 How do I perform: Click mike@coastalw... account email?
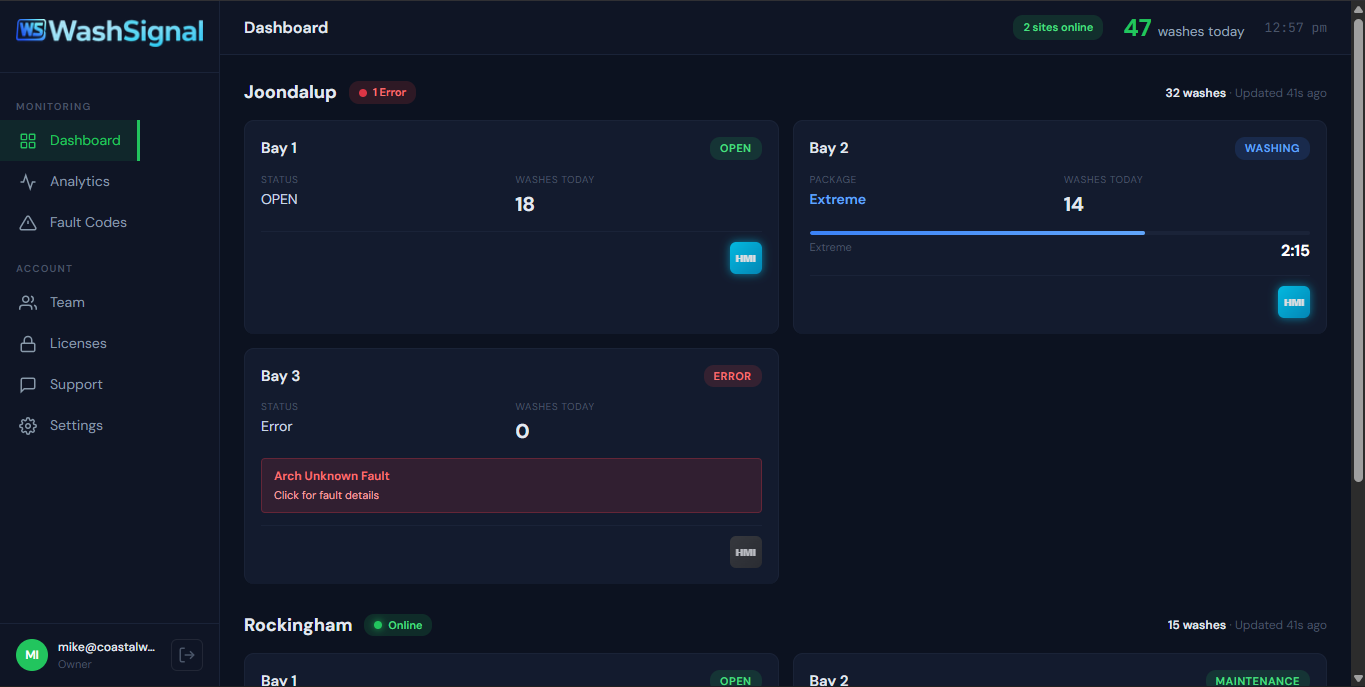(x=107, y=648)
